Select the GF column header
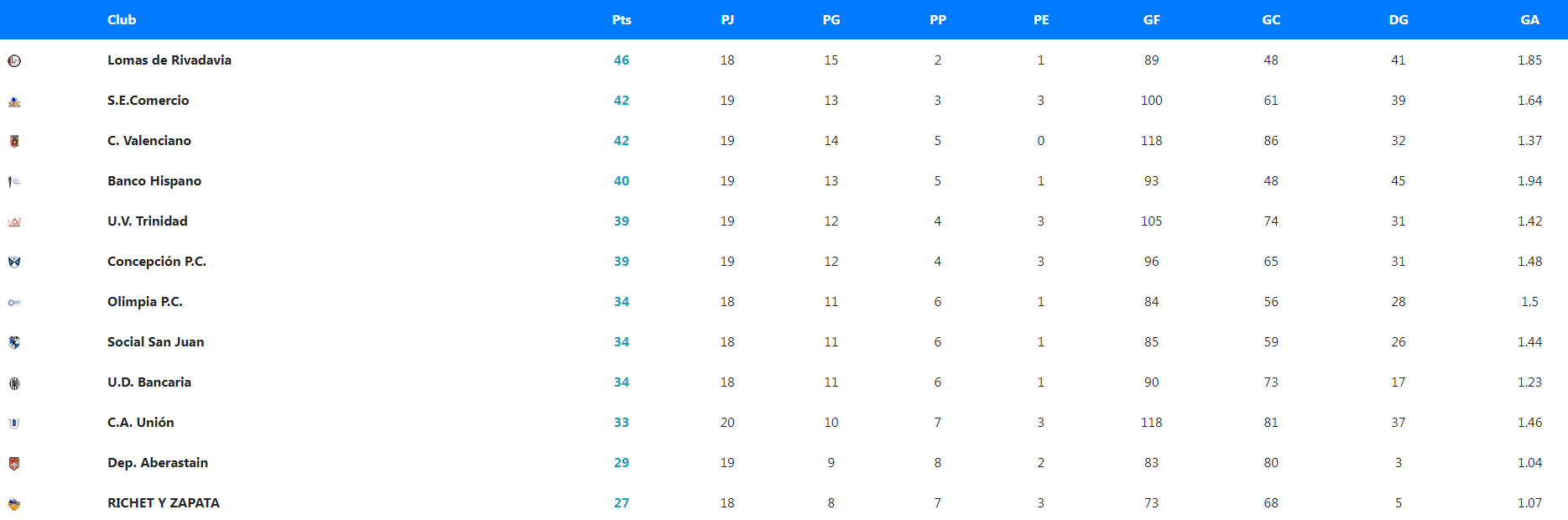Viewport: 1568px width, 520px height. tap(1151, 20)
